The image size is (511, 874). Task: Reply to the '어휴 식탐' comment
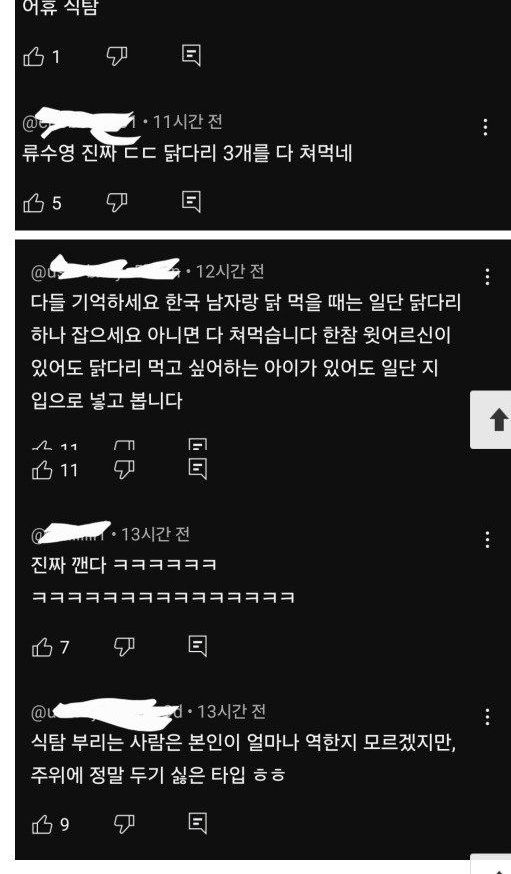pos(192,56)
